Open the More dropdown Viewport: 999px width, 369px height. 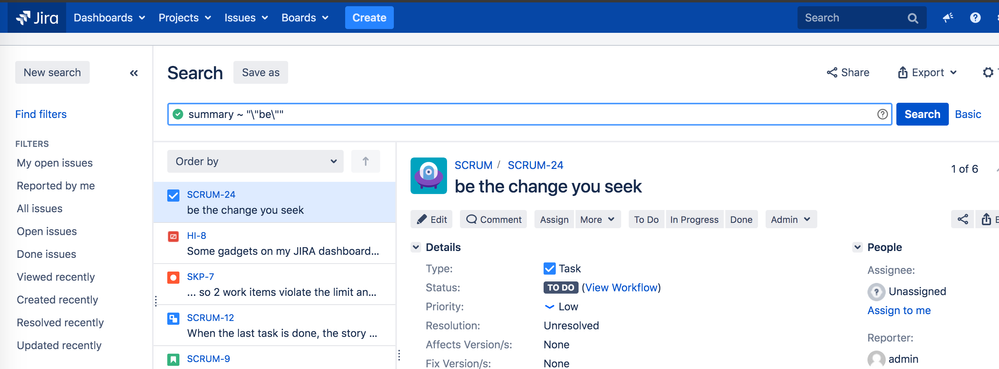tap(598, 219)
